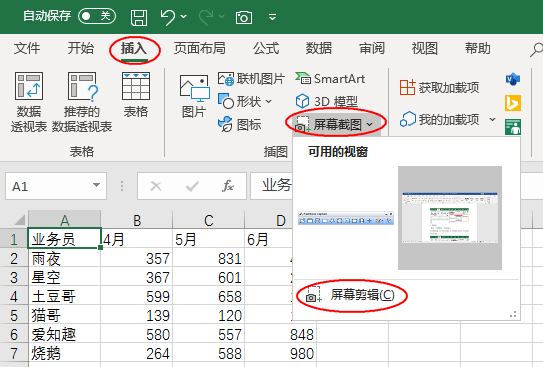Switch to the 审阅 (Review) tab

coord(372,48)
